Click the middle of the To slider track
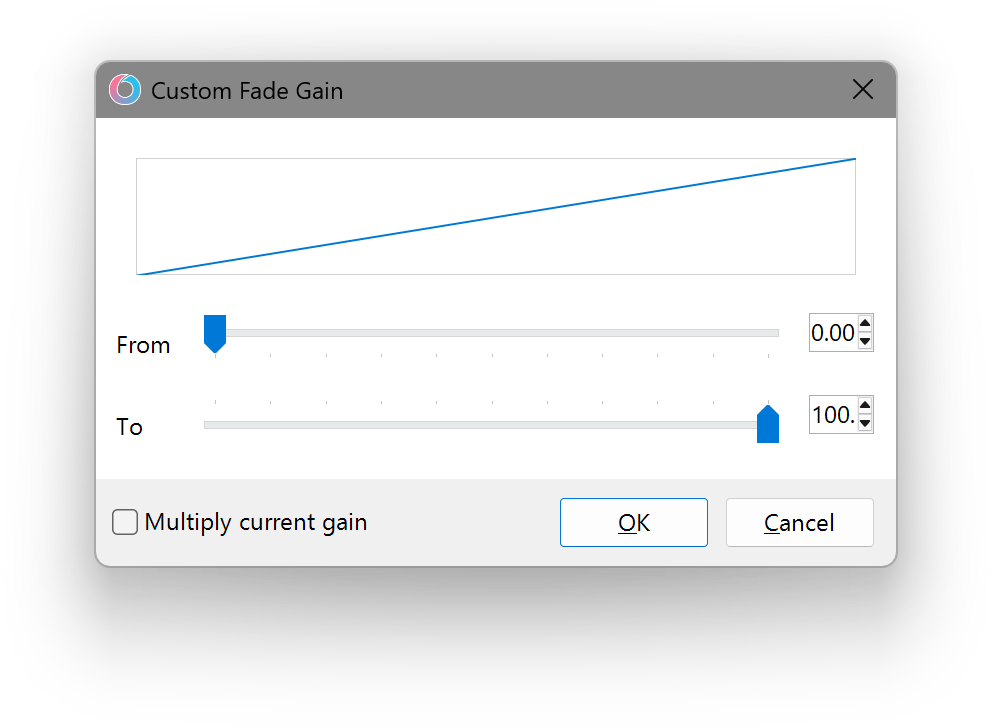Screen dimensions: 992x726 click(x=492, y=425)
